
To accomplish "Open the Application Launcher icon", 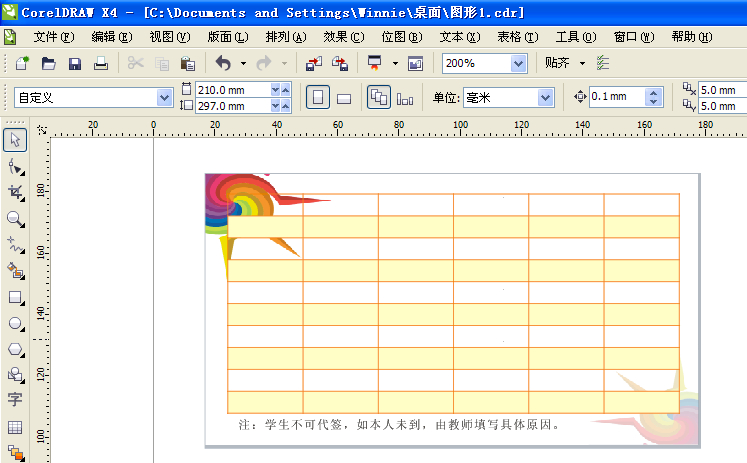I will [x=374, y=63].
